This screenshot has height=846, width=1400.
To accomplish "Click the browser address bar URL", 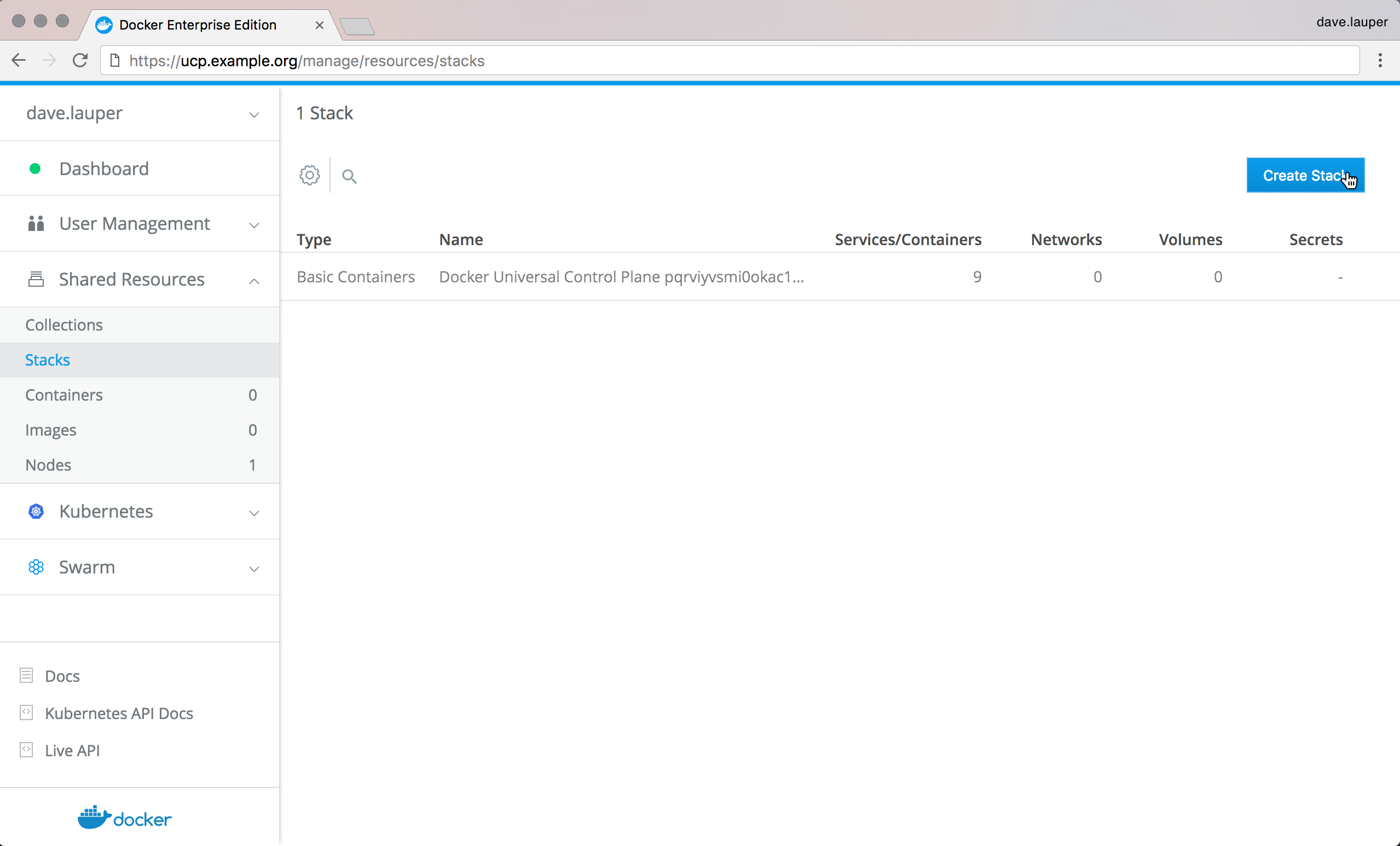I will [307, 61].
